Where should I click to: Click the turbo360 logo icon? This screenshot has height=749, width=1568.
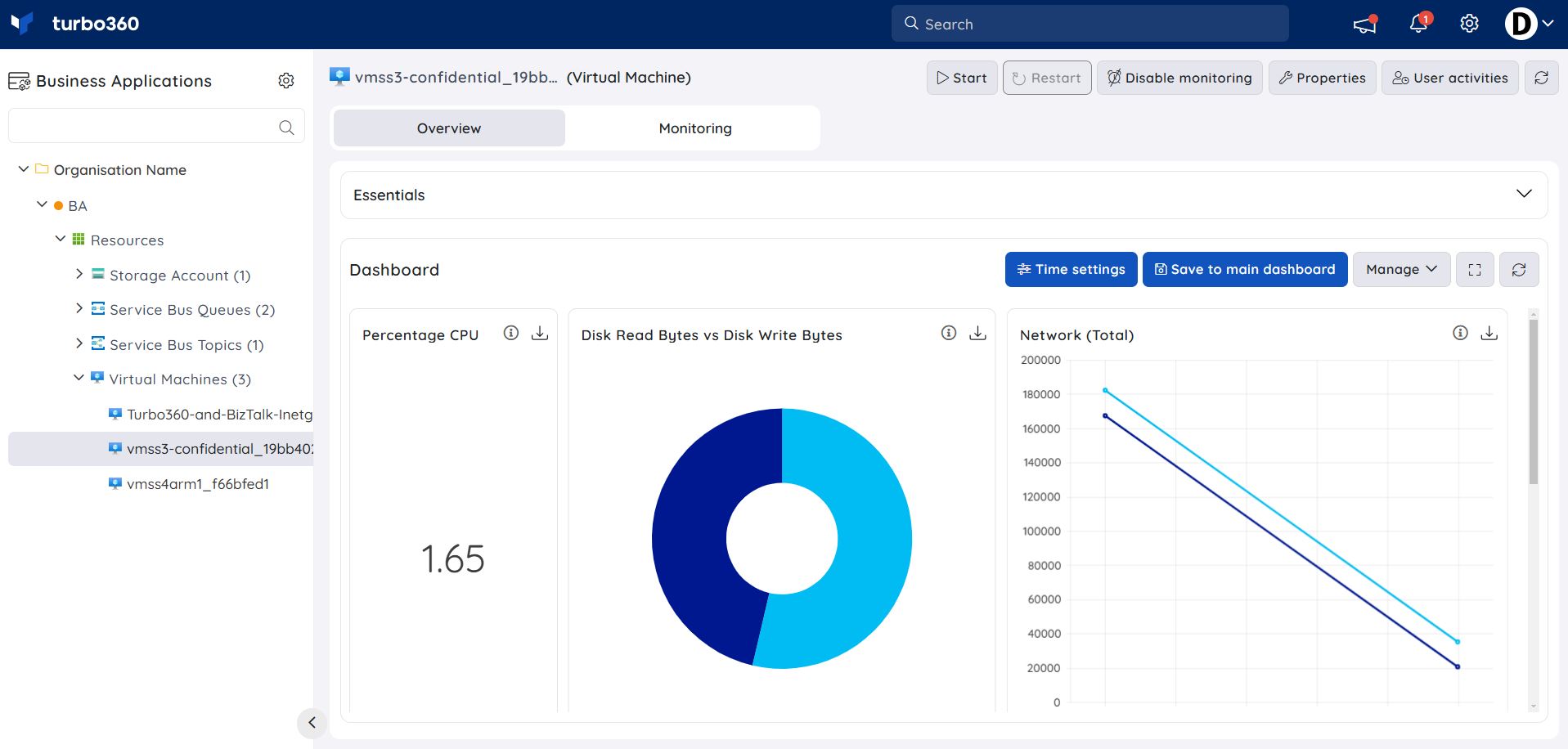pos(22,23)
